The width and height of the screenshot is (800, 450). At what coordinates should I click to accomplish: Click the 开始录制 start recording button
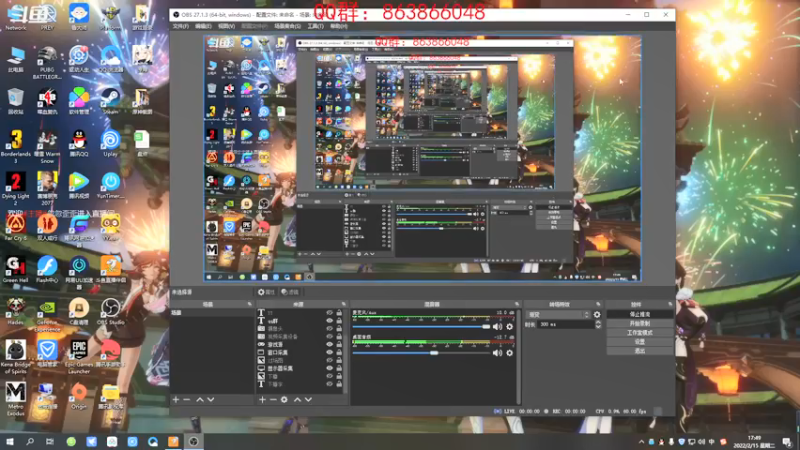click(640, 323)
